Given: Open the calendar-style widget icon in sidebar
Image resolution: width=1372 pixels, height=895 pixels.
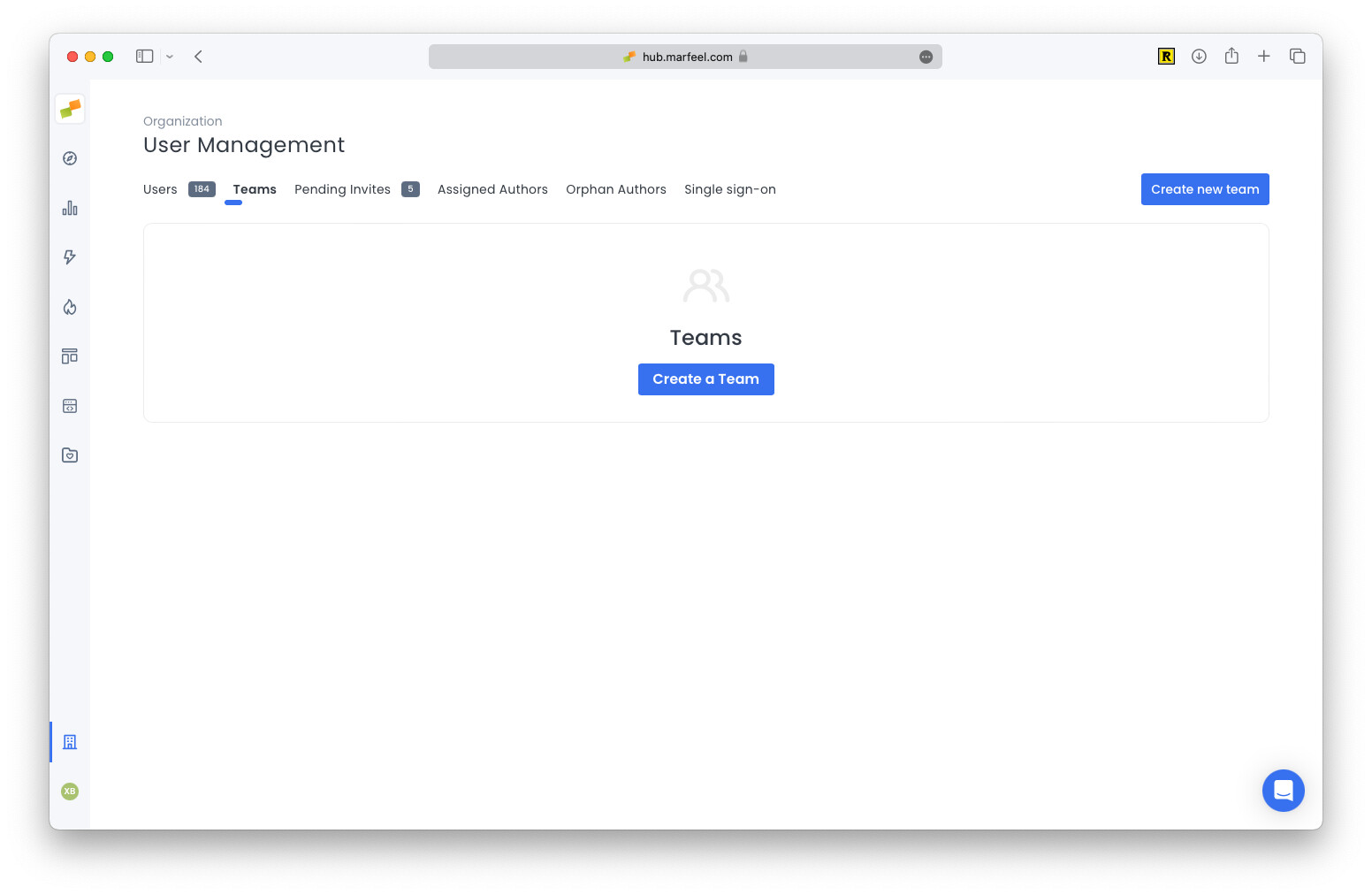Looking at the screenshot, I should (x=70, y=405).
